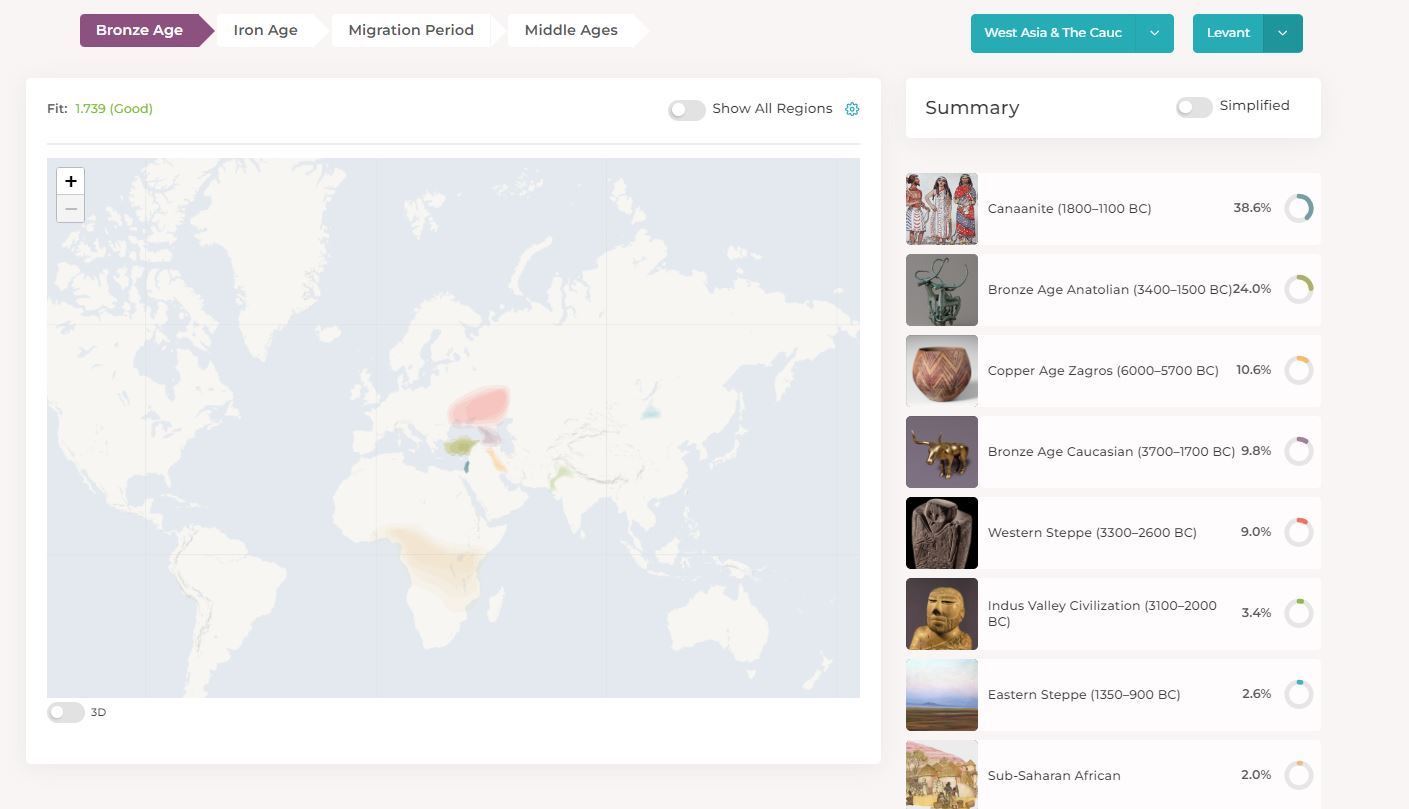Image resolution: width=1409 pixels, height=809 pixels.
Task: Click the Bronze Age Caucasian (3700–1700 BC) label
Action: point(1111,452)
